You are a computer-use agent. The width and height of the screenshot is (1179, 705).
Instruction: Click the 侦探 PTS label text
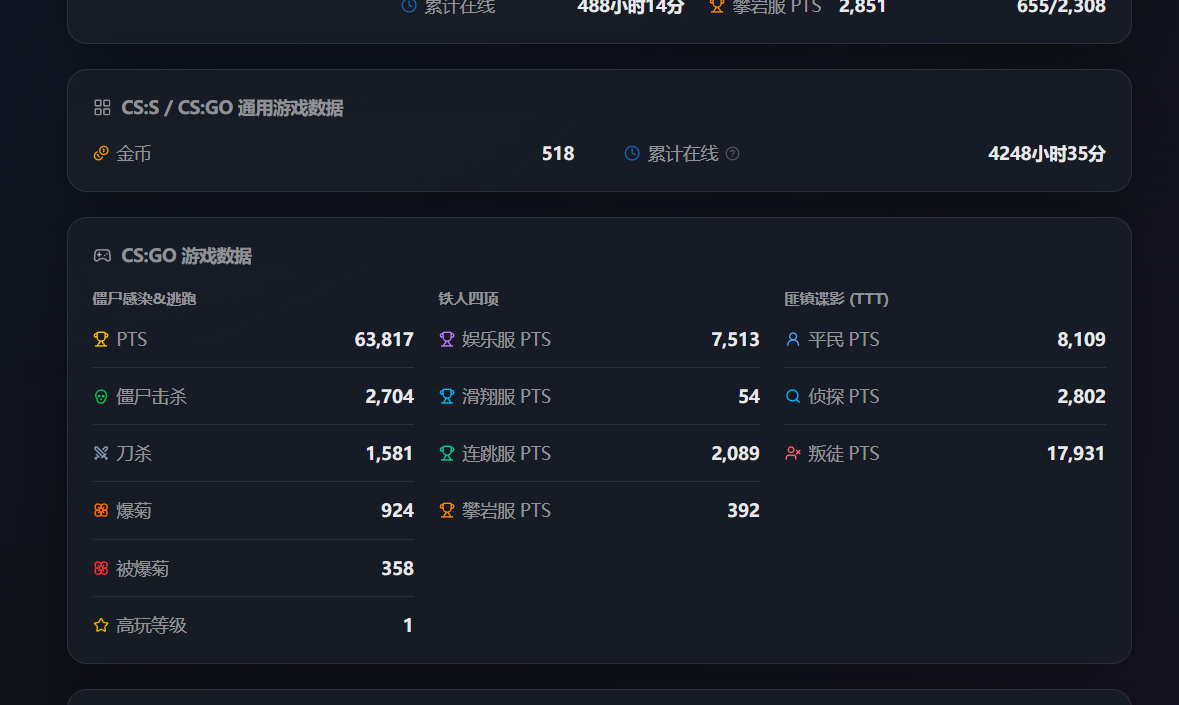844,396
